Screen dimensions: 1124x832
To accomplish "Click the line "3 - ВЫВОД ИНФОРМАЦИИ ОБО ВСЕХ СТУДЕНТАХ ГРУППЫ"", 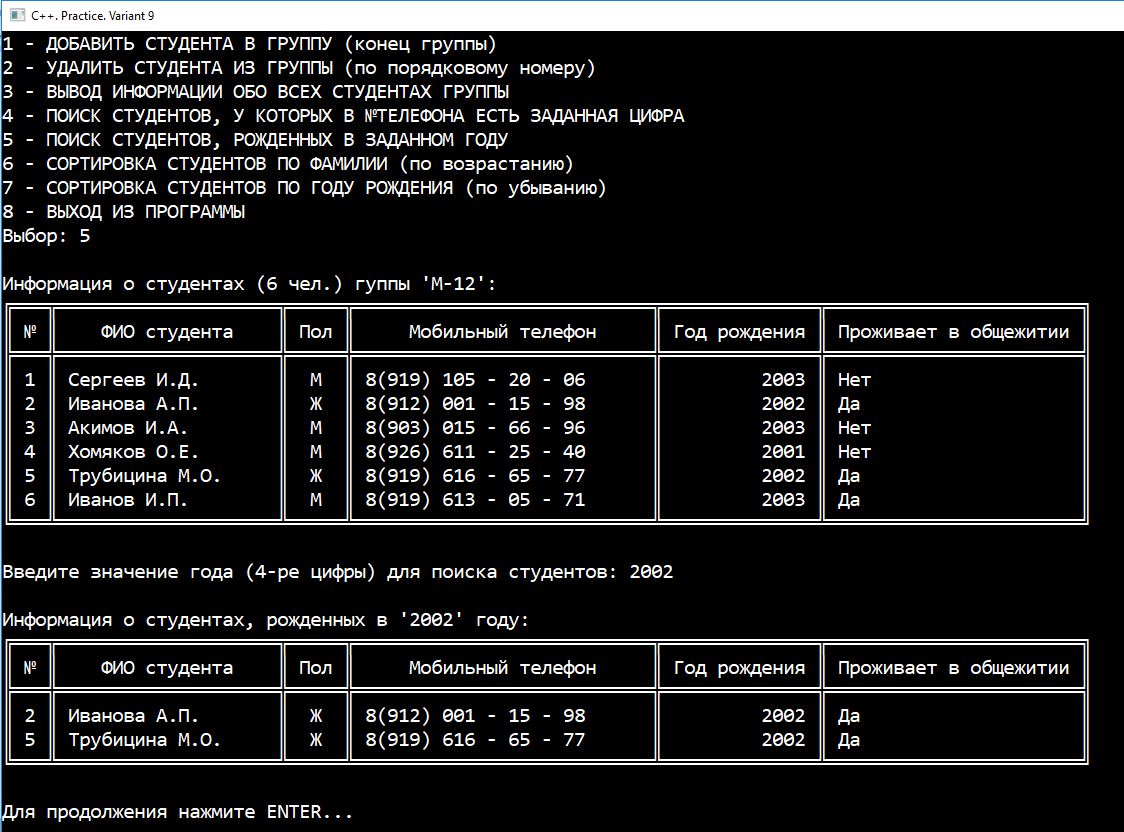I will click(256, 92).
